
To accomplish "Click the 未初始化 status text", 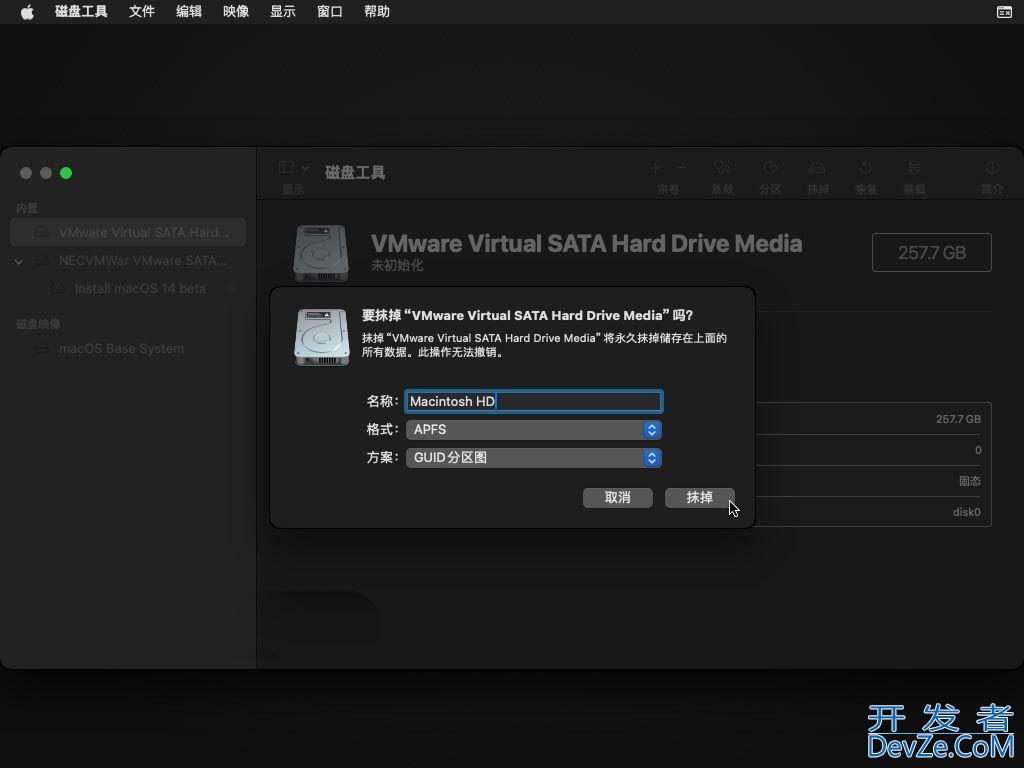I will [x=397, y=265].
